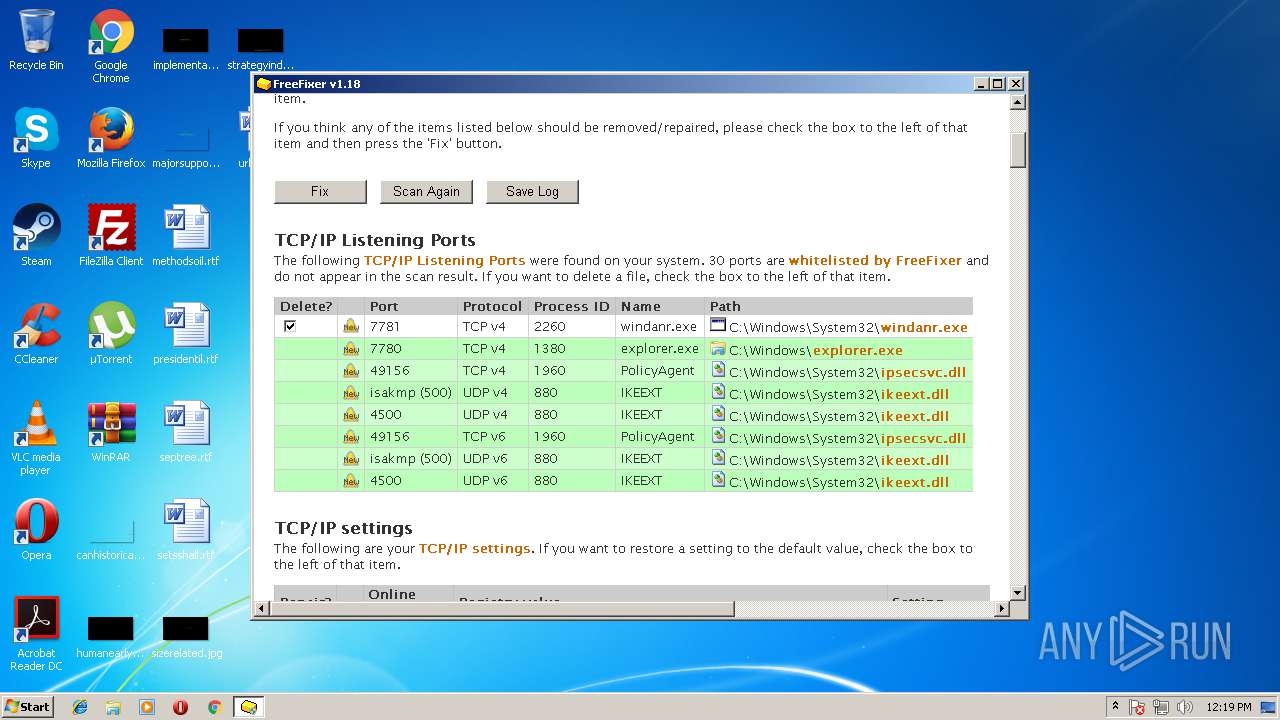Screen dimensions: 1280x720
Task: Select the VLC media player desktop shortcut
Action: 36,438
